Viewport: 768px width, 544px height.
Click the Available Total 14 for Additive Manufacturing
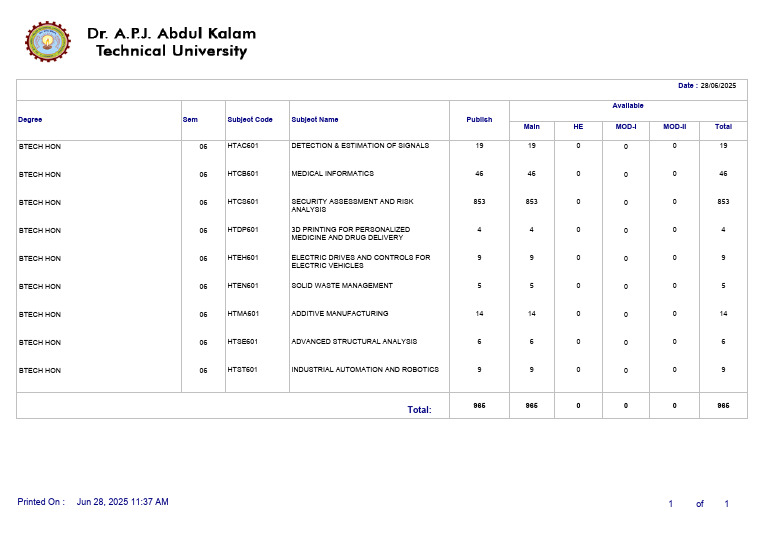pyautogui.click(x=723, y=313)
